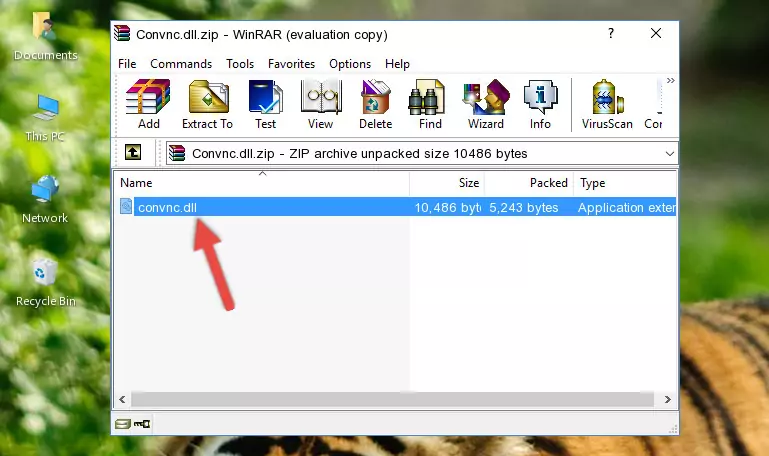Show archive Info
The image size is (769, 456).
(x=540, y=104)
